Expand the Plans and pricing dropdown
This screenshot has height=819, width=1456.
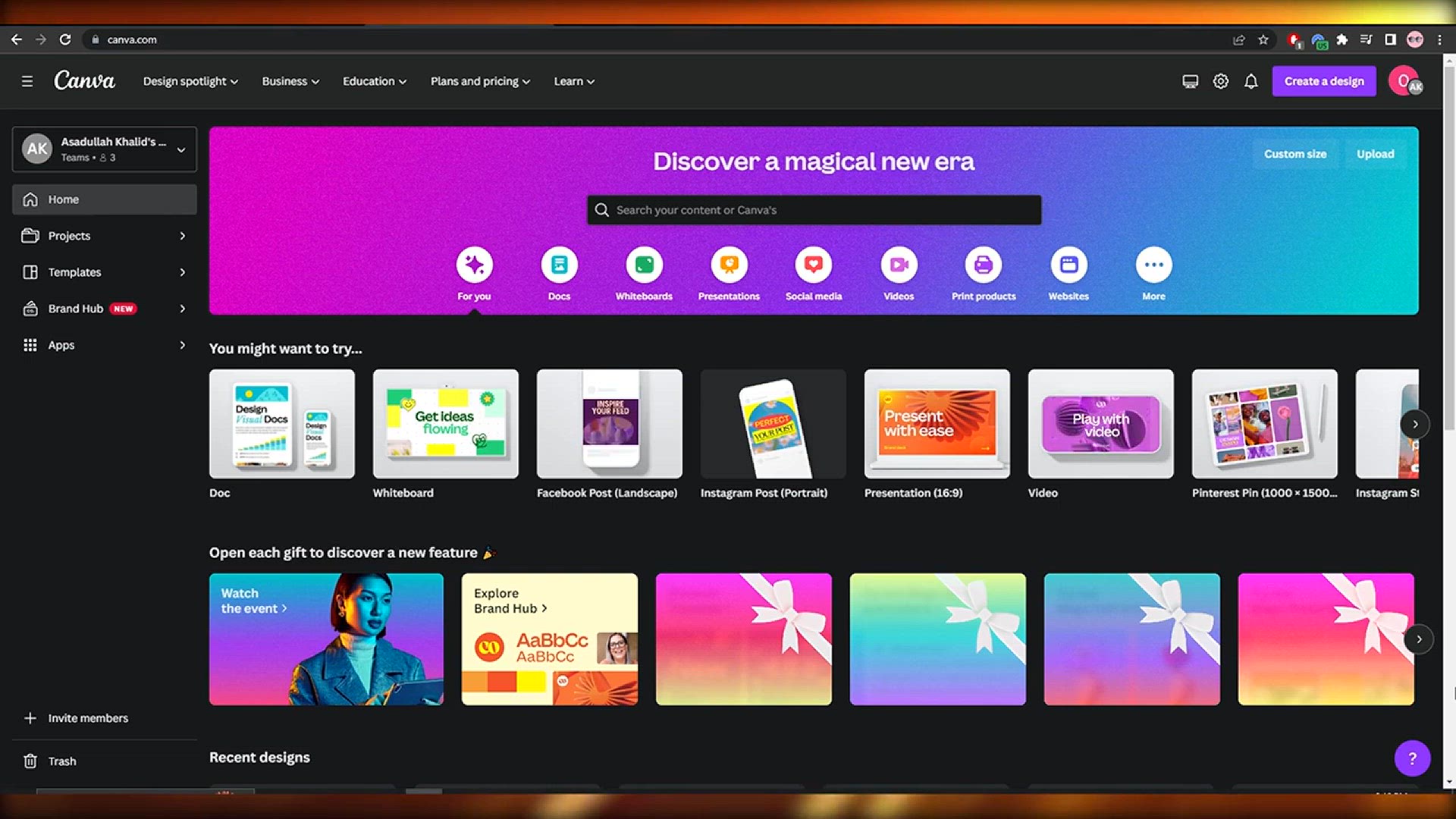[x=480, y=81]
